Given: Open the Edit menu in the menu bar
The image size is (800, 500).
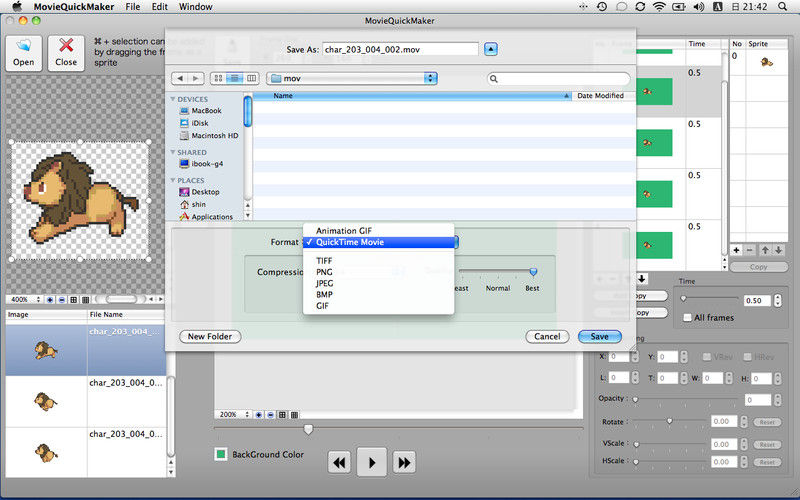Looking at the screenshot, I should [160, 7].
